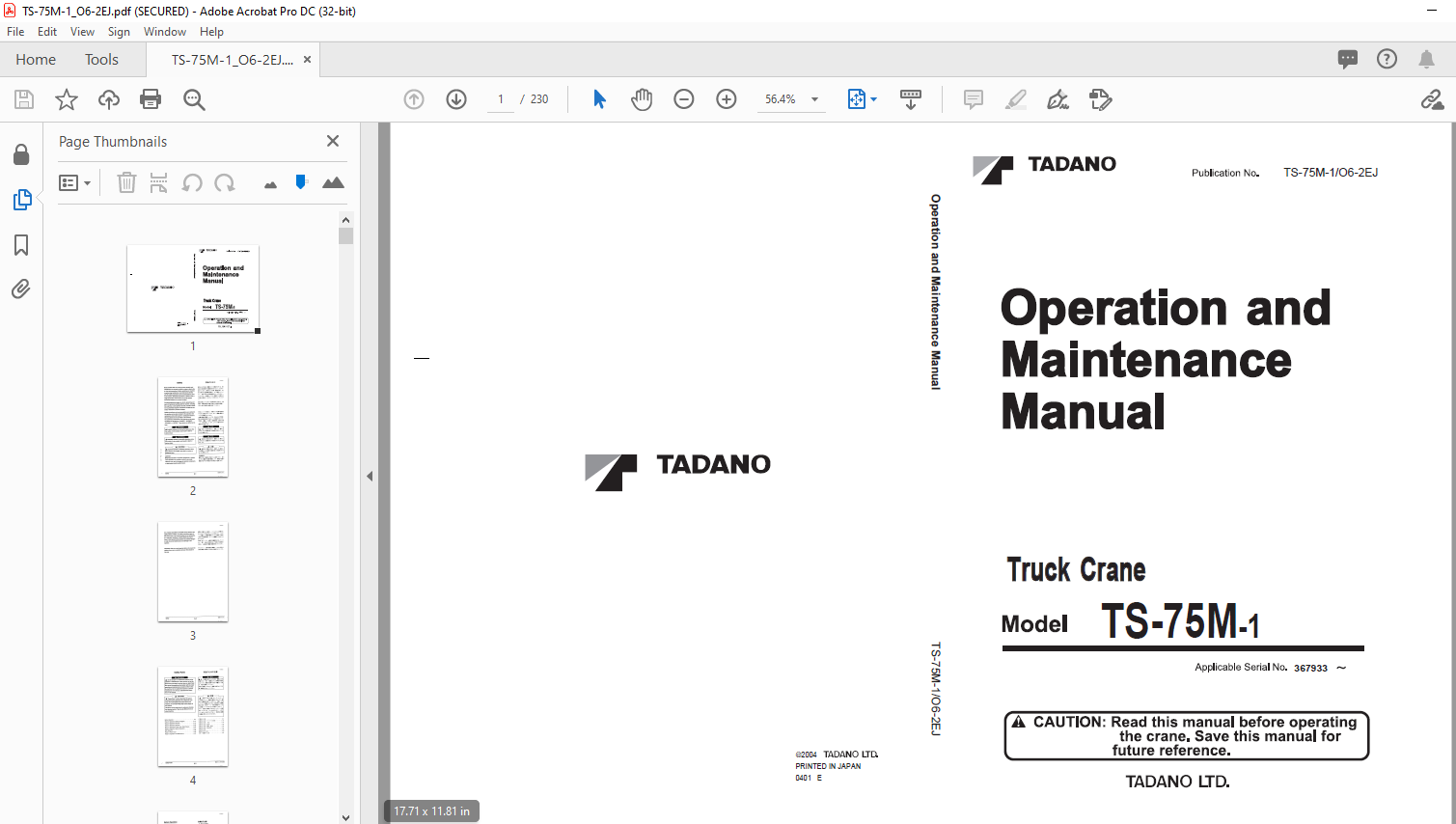Click the security lock icon in sidebar
The width and height of the screenshot is (1456, 824).
(x=21, y=154)
